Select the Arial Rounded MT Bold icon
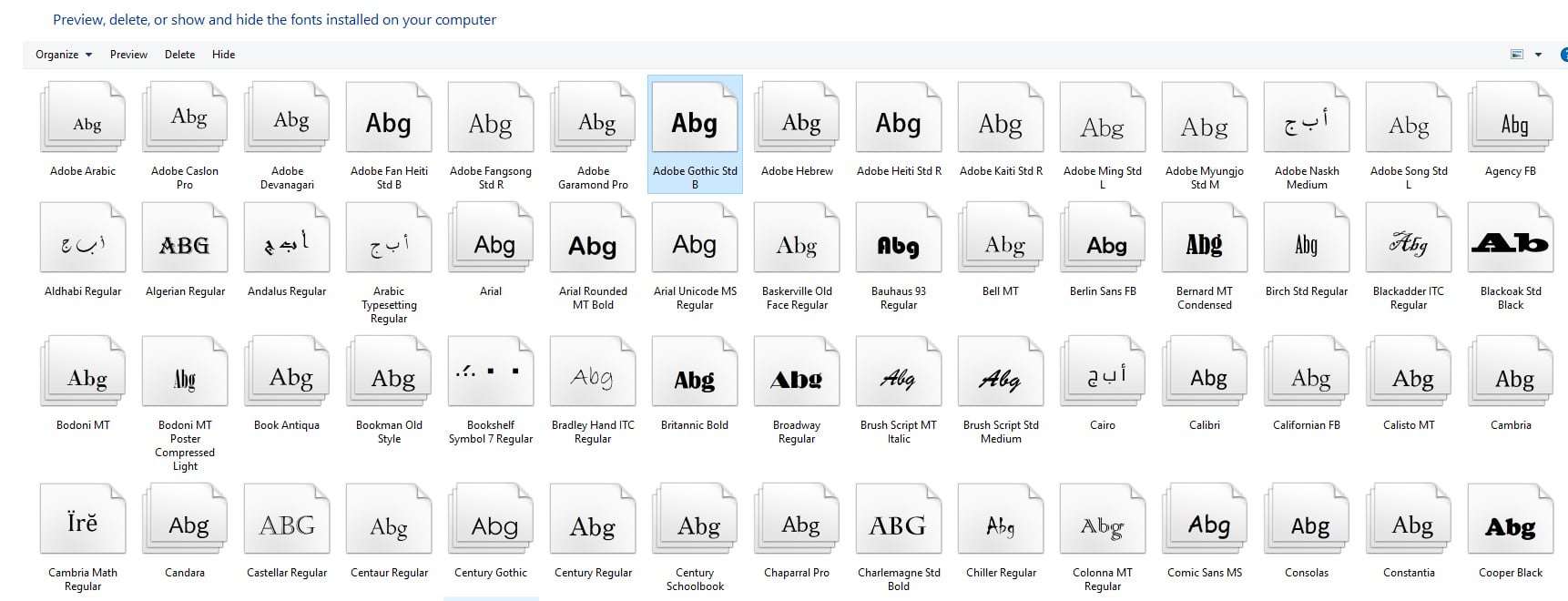 coord(593,239)
